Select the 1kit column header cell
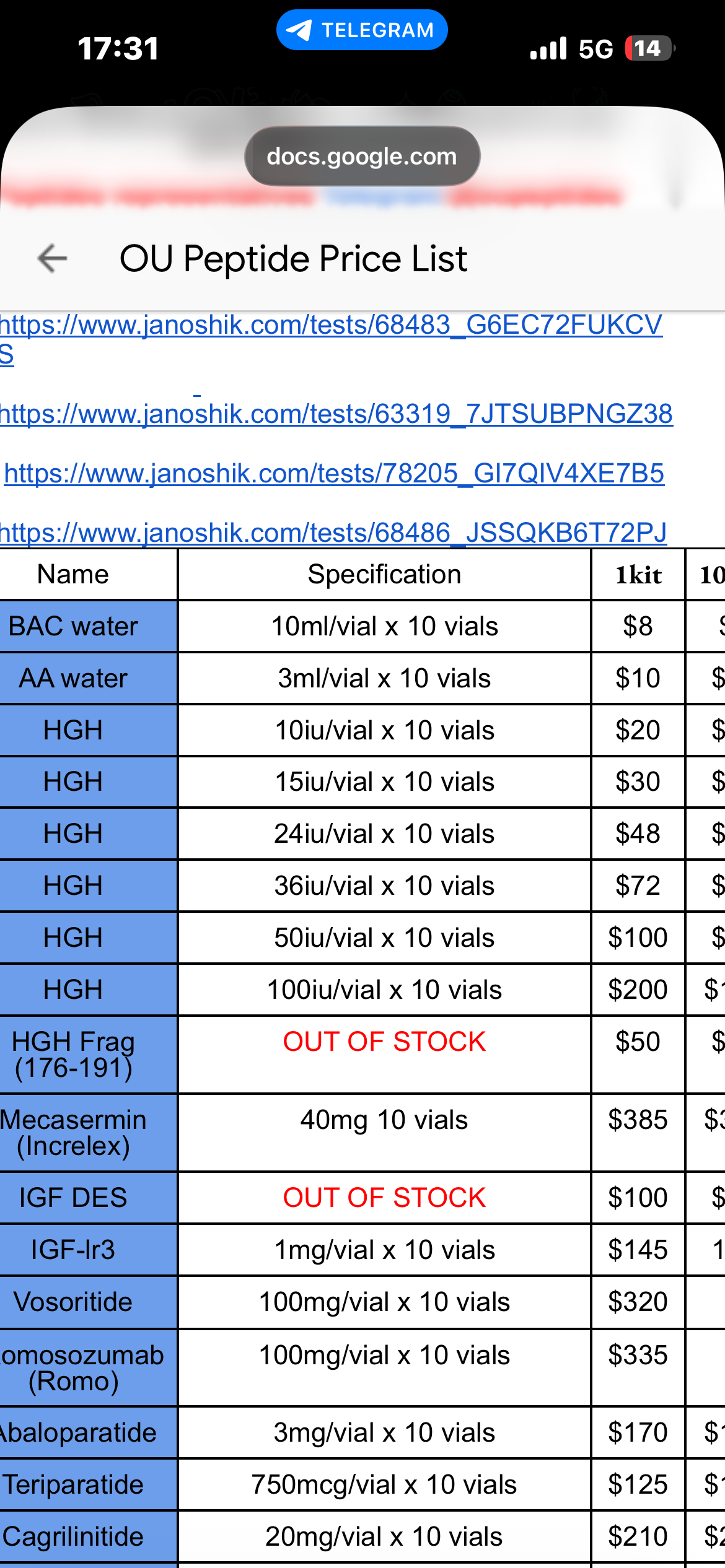725x1568 pixels. [638, 575]
